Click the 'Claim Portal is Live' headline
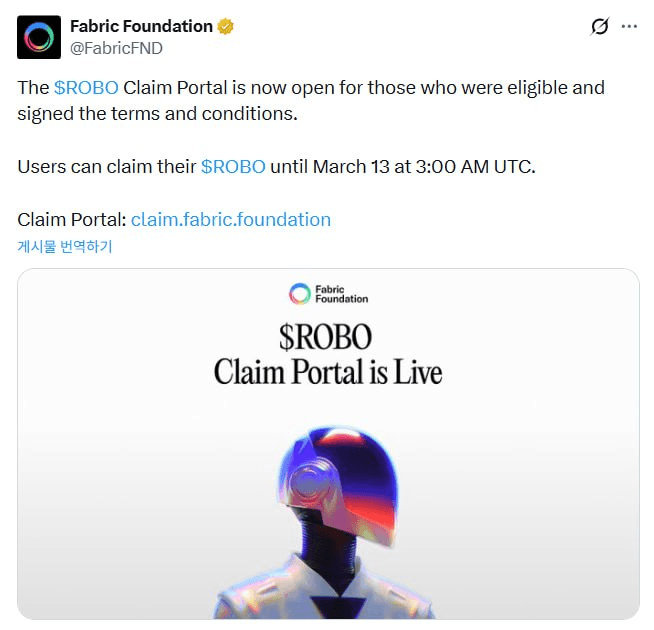The width and height of the screenshot is (654, 630). click(x=327, y=373)
